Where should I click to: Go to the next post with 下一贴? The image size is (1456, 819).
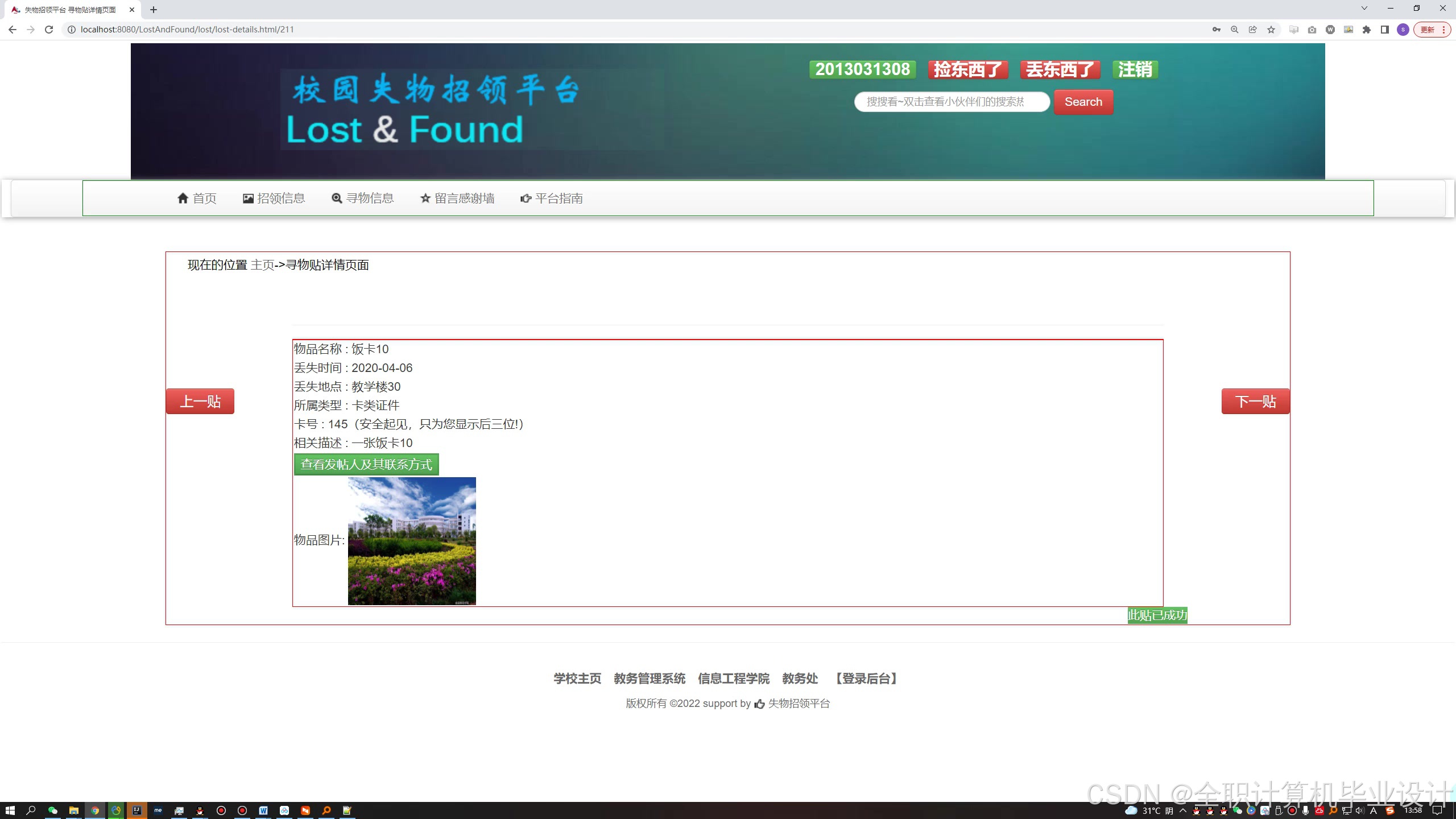point(1255,402)
